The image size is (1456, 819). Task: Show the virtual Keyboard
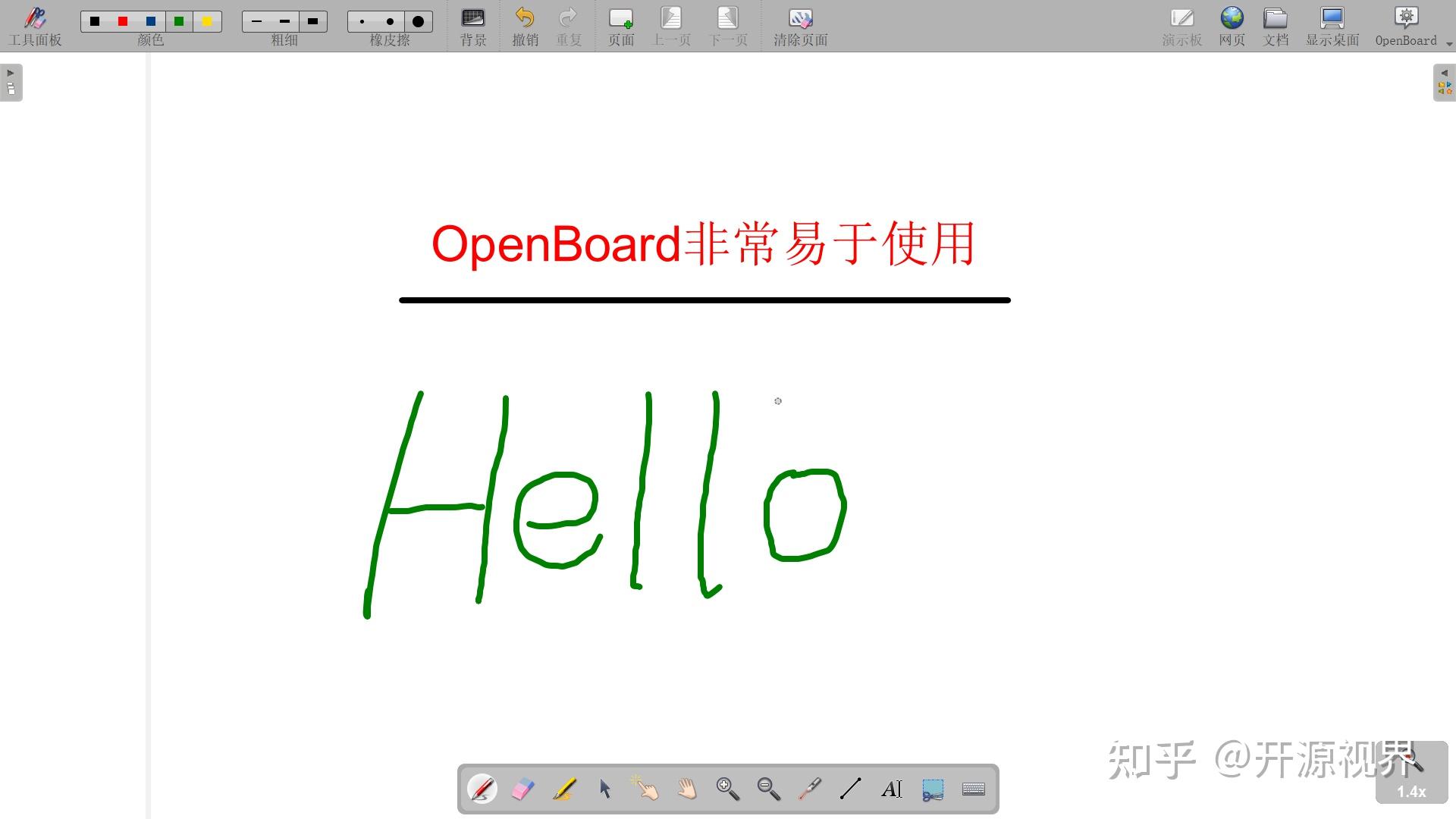click(974, 789)
